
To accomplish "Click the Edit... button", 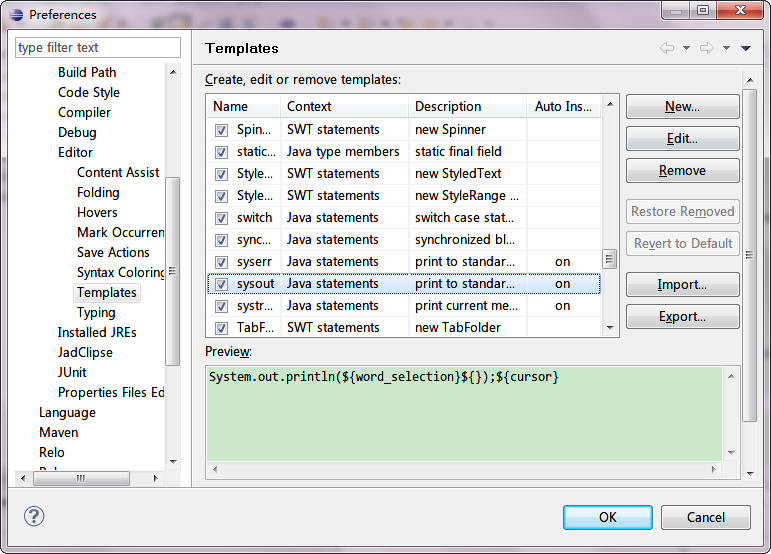I will click(x=682, y=139).
